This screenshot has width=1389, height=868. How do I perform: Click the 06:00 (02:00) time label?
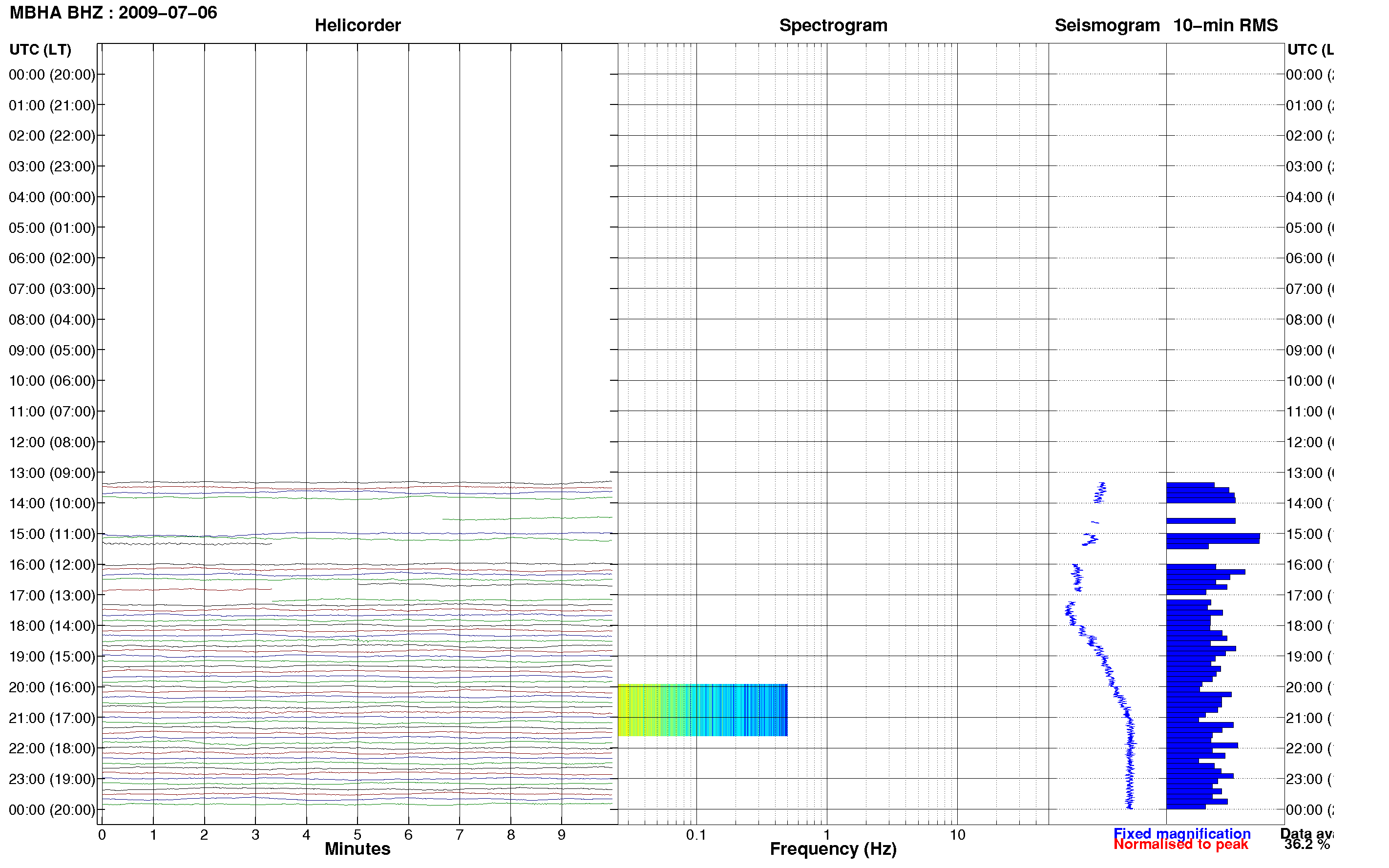click(x=52, y=258)
